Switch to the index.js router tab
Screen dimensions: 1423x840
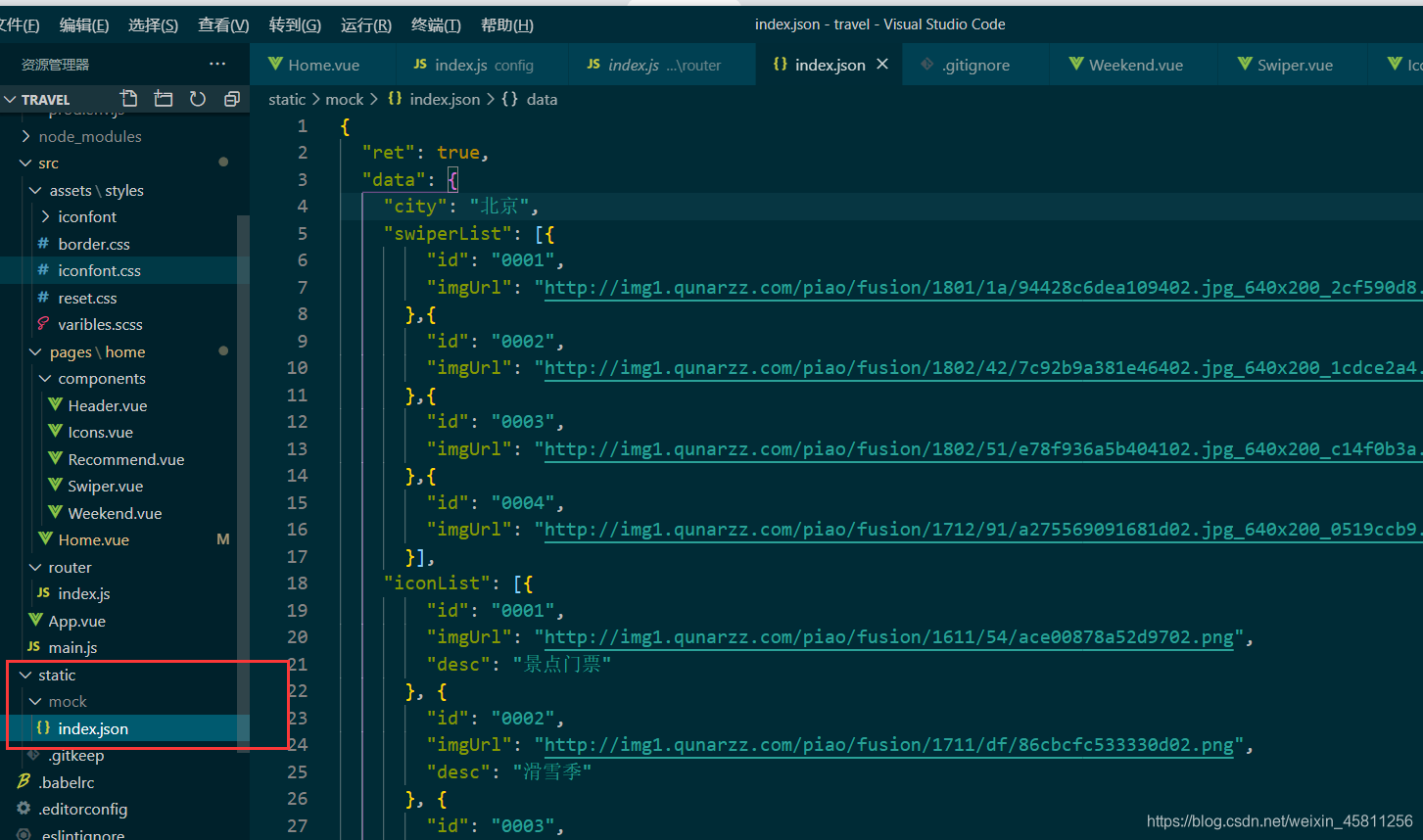661,65
